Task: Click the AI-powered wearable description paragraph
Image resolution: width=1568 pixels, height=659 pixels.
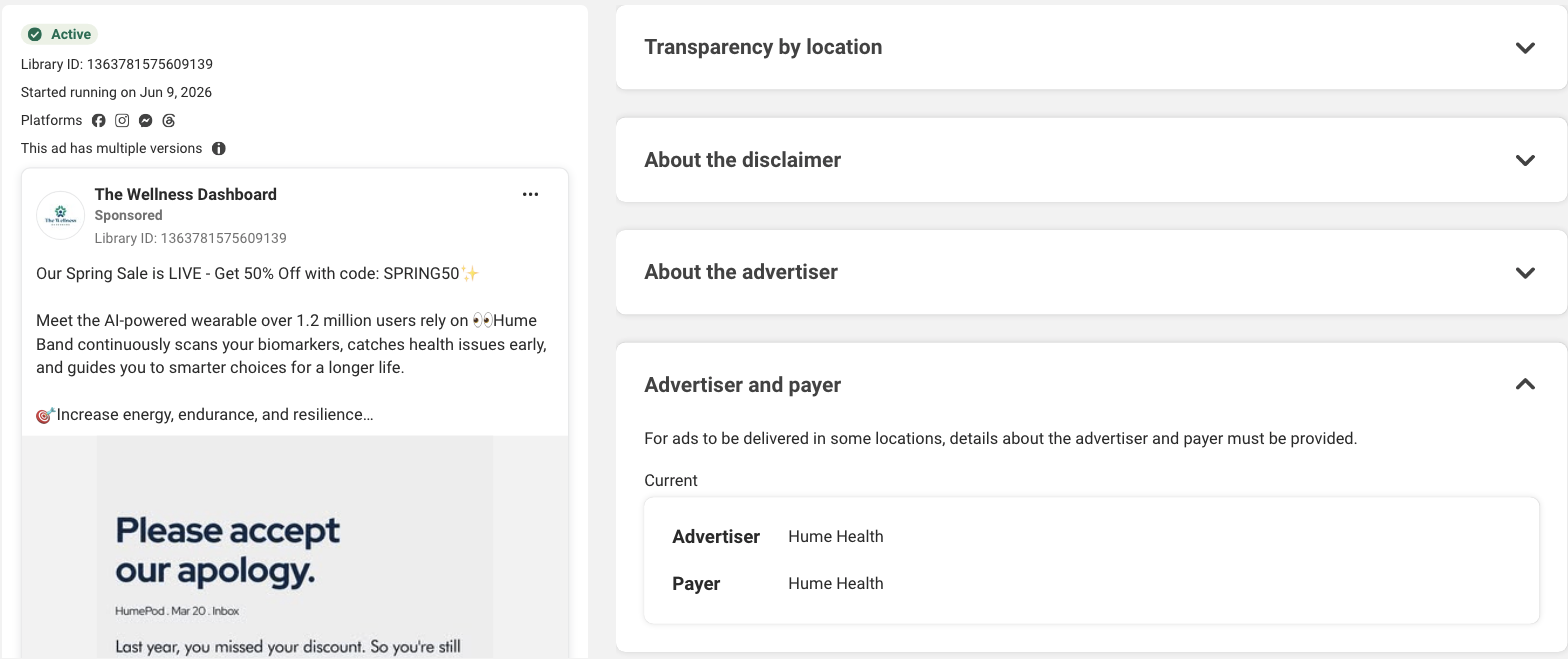Action: click(x=291, y=344)
